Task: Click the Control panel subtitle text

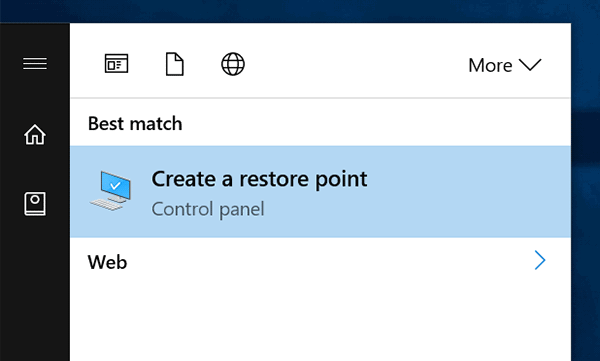Action: (x=208, y=209)
